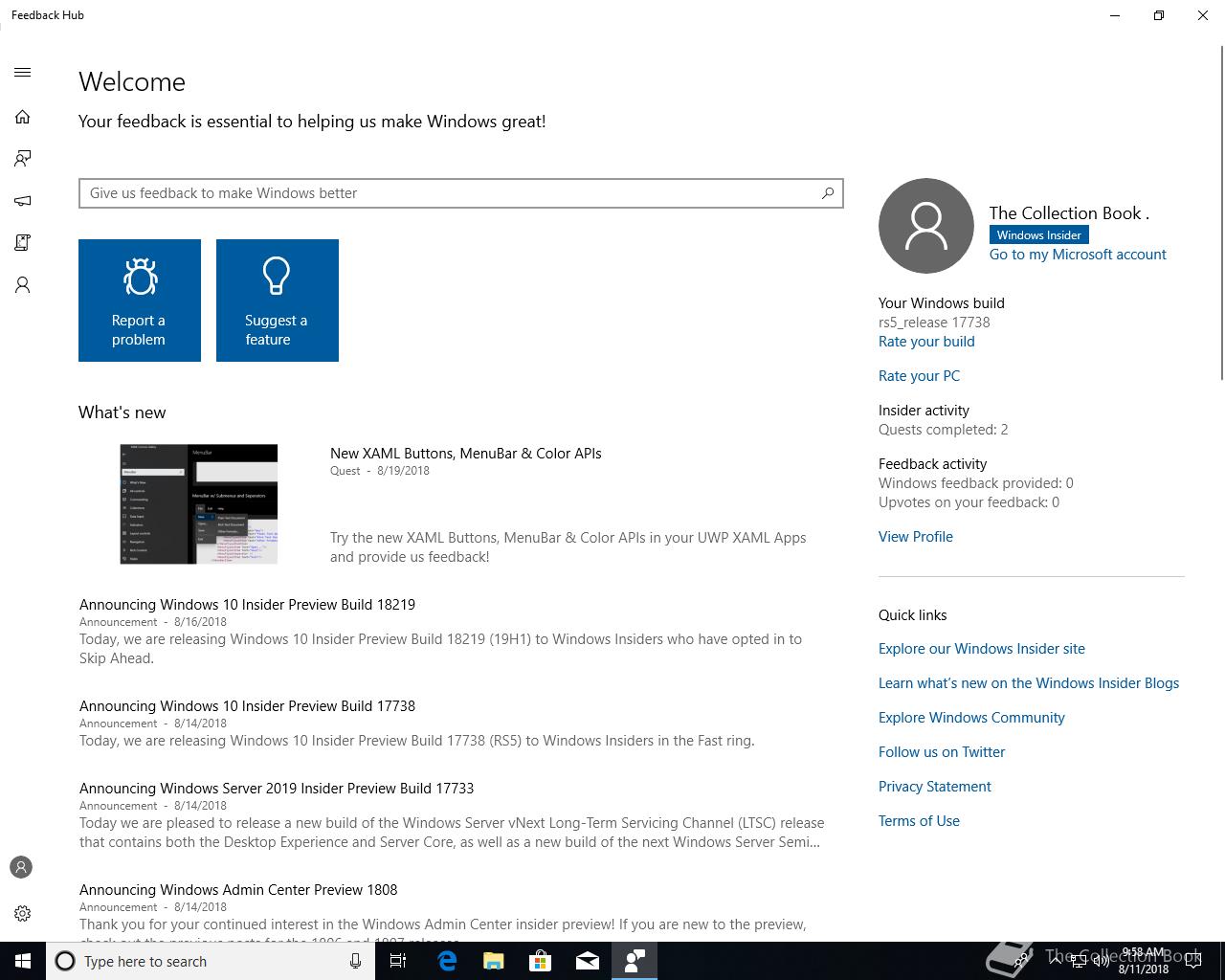Click the View Profile link

point(916,537)
